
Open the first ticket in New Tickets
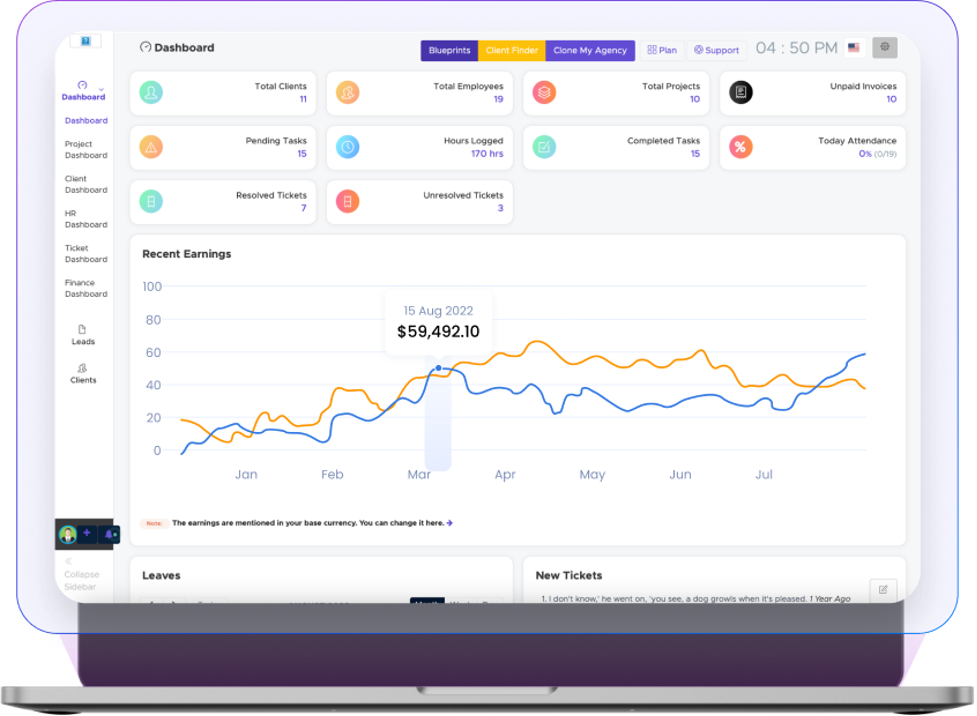pos(695,599)
